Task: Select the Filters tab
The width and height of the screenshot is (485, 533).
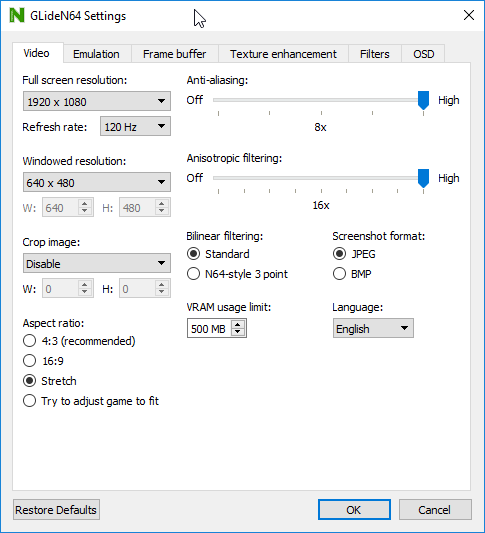Action: [x=375, y=54]
